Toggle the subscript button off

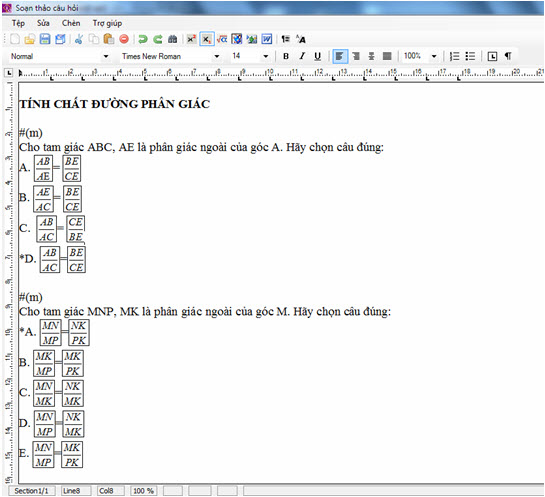tap(206, 39)
